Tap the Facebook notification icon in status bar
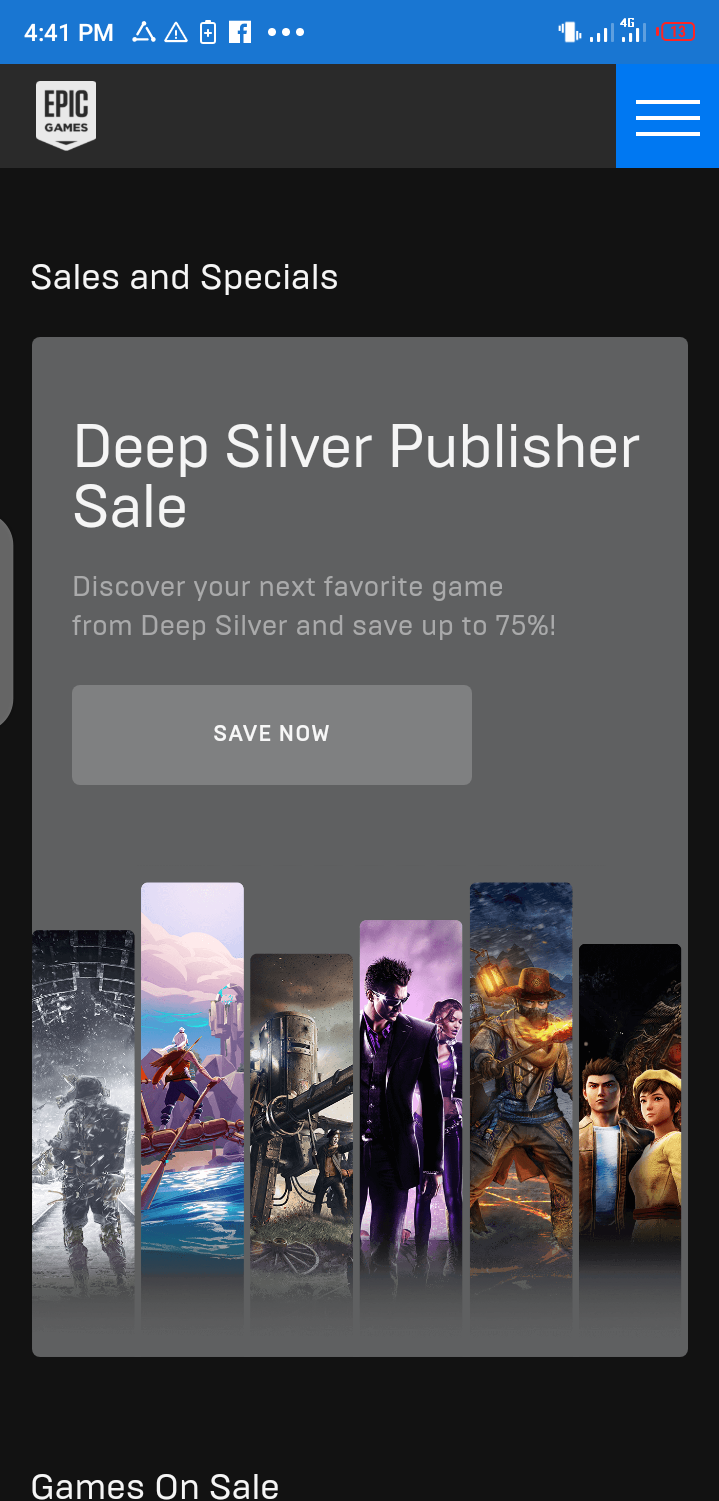This screenshot has height=1501, width=719. click(x=240, y=32)
